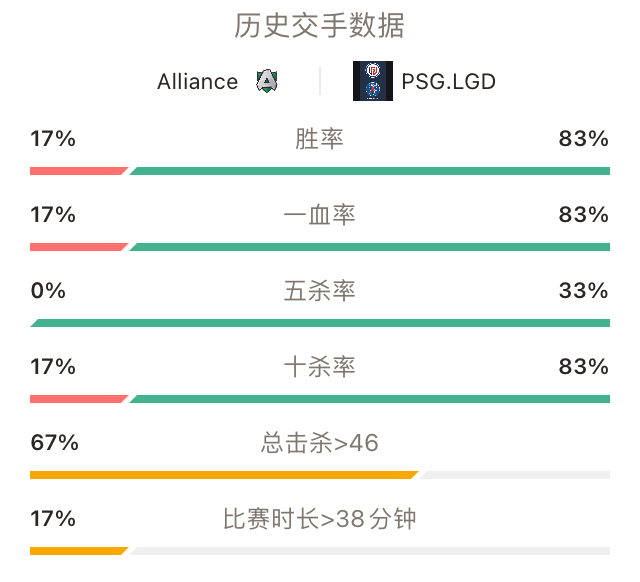Click the 总击杀>46 label
640x582 pixels.
coord(320,443)
